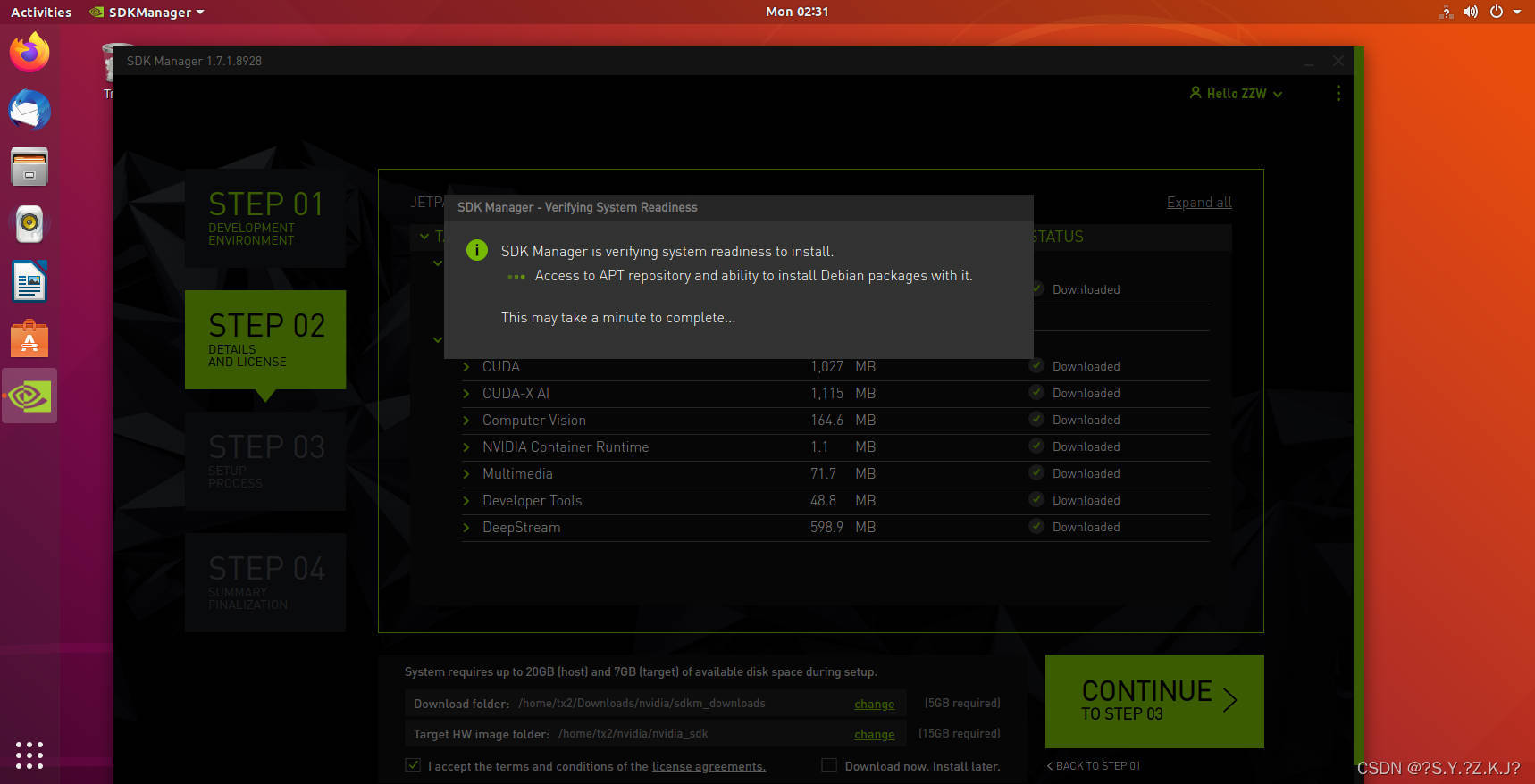
Task: Open the Activities overview
Action: click(x=41, y=12)
